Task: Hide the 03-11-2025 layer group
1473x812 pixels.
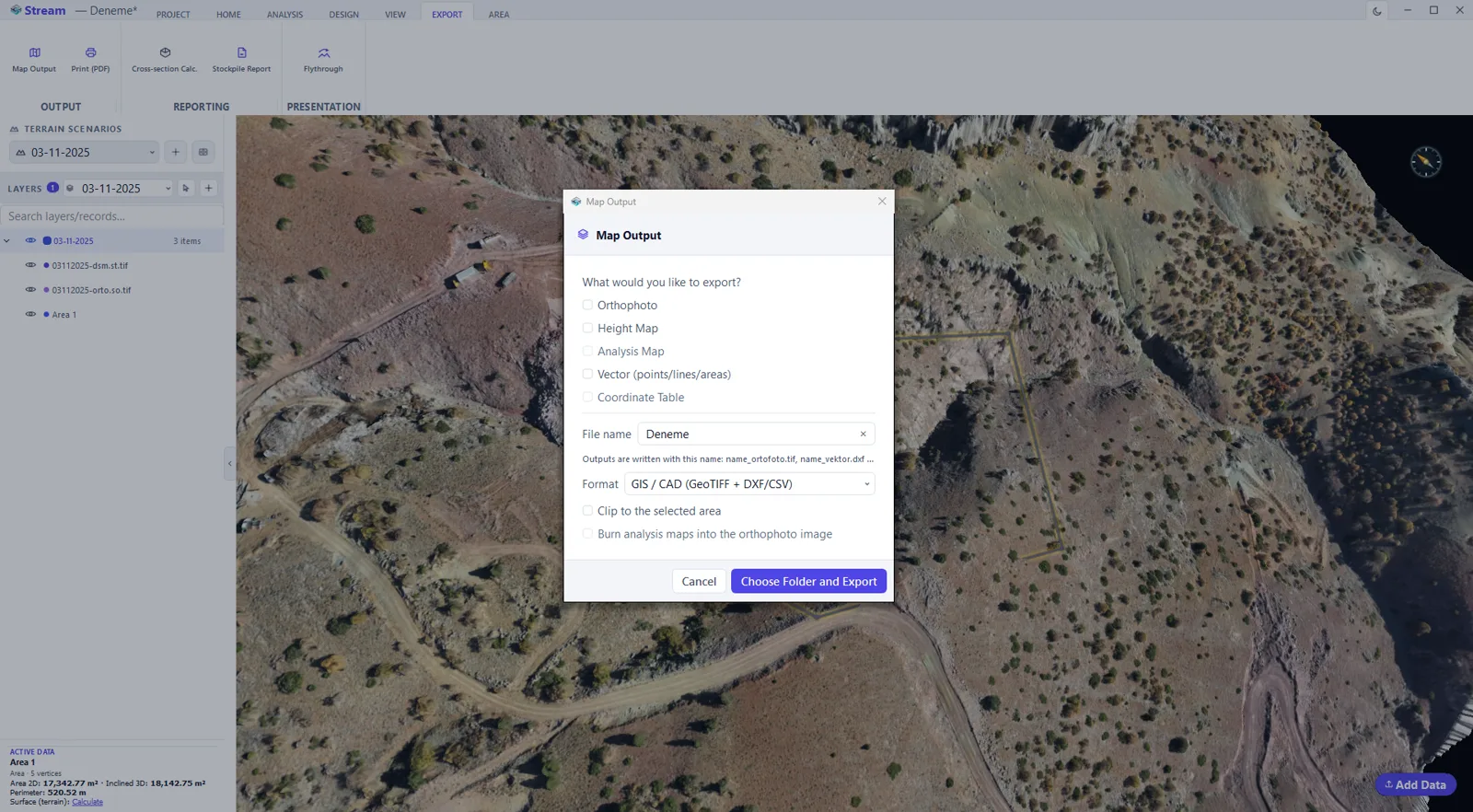Action: (30, 240)
